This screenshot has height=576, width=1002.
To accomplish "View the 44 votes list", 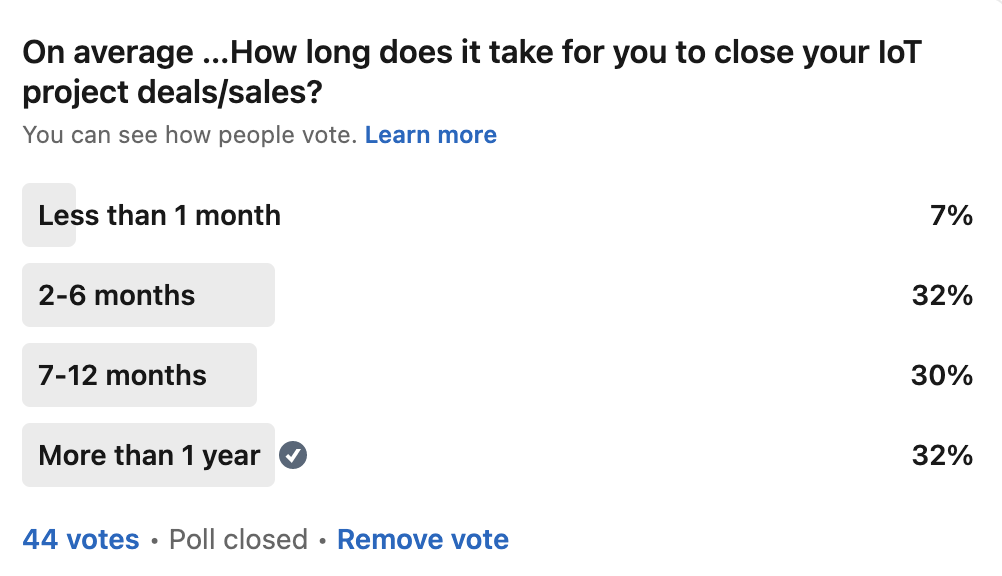I will pyautogui.click(x=81, y=540).
